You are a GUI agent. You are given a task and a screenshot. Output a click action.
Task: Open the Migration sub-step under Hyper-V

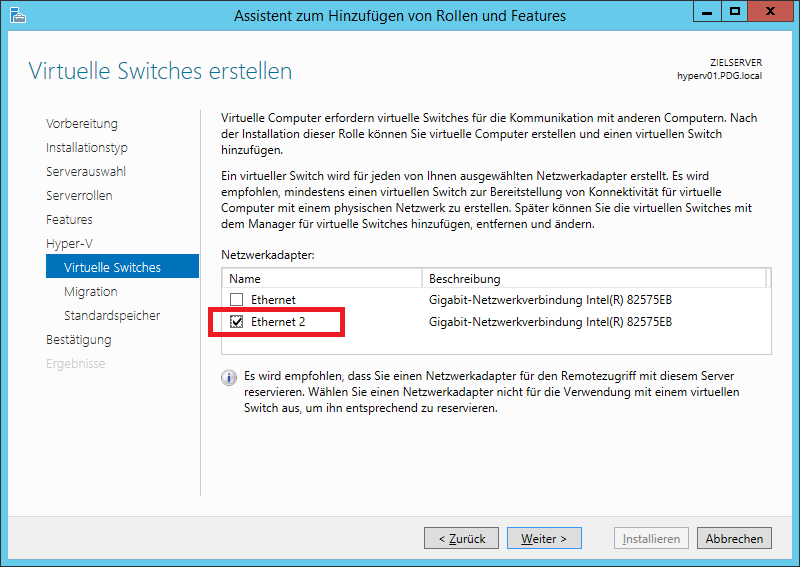(x=91, y=292)
